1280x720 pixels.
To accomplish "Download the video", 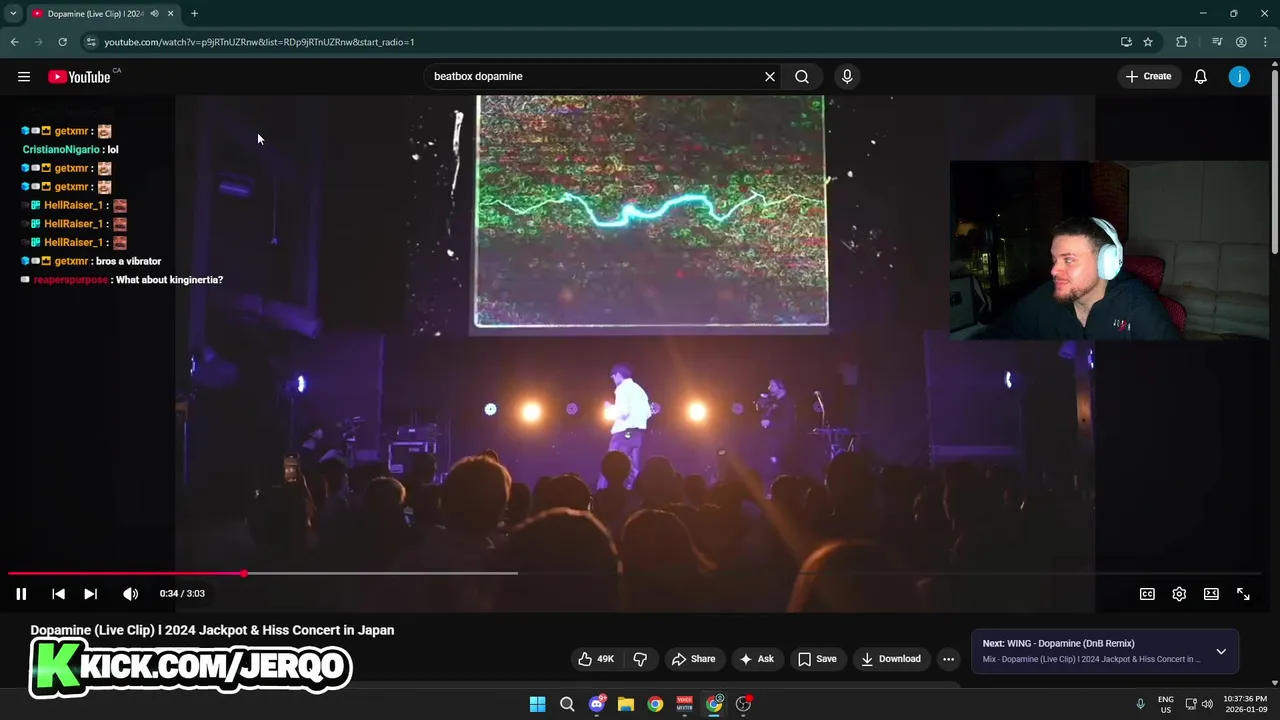I will pos(890,659).
